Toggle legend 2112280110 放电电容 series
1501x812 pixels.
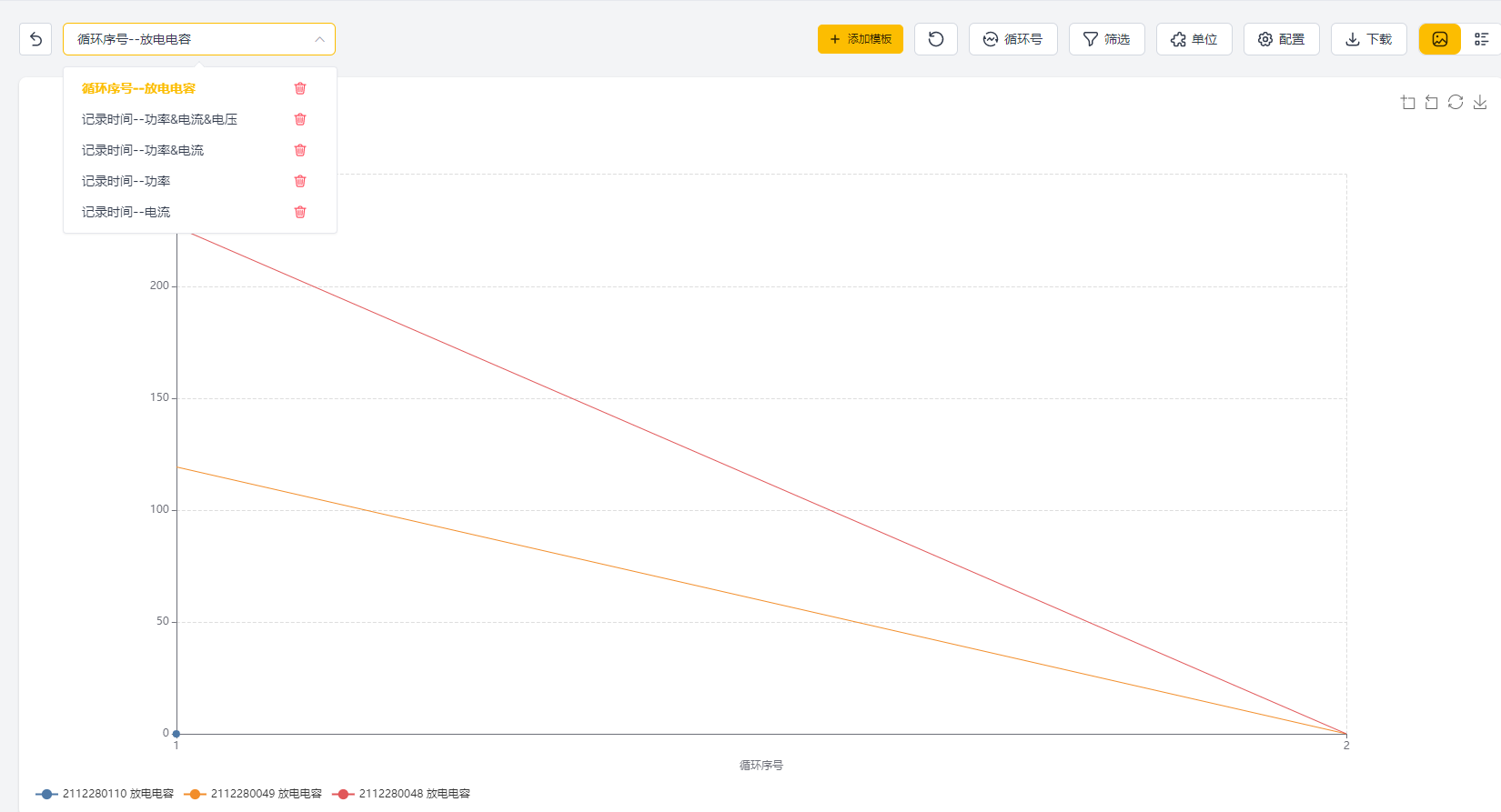click(105, 794)
